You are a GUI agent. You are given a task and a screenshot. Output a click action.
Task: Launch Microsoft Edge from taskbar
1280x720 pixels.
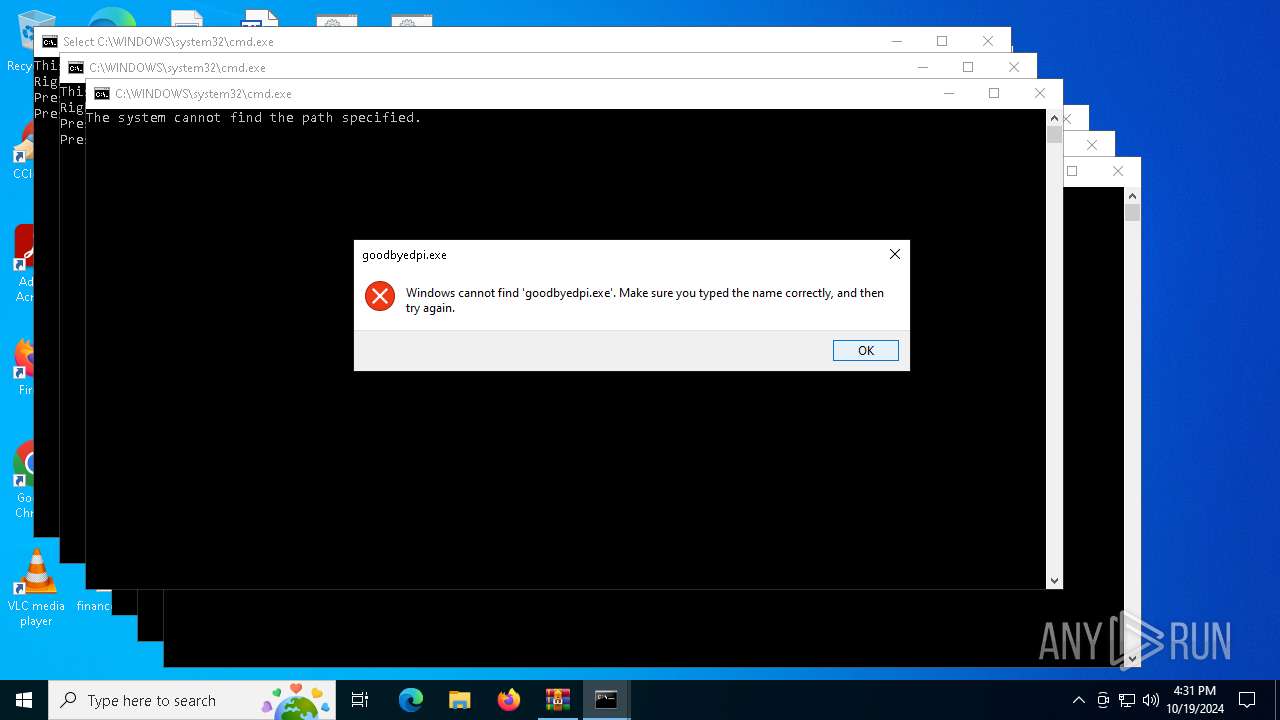coord(411,700)
